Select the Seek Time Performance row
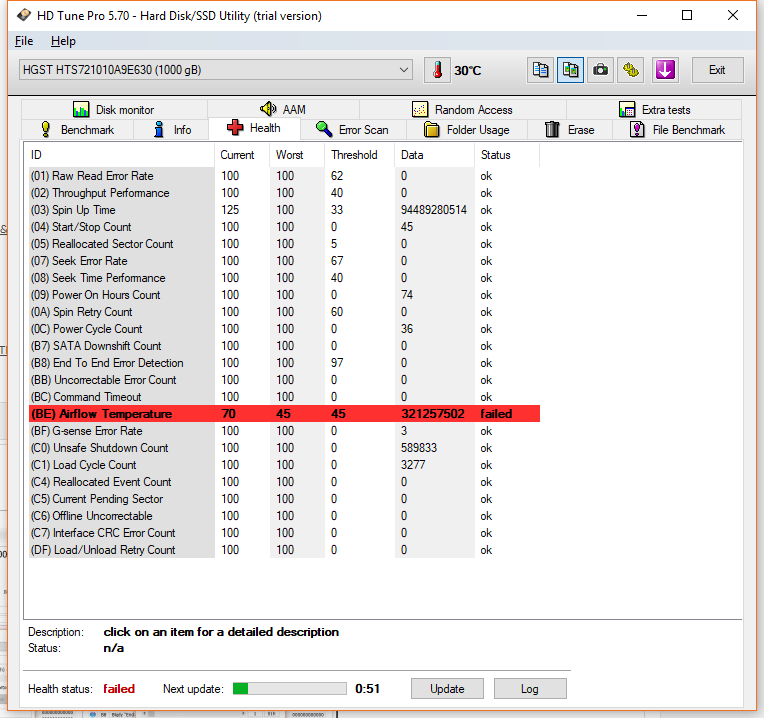Image resolution: width=764 pixels, height=718 pixels. coord(284,278)
